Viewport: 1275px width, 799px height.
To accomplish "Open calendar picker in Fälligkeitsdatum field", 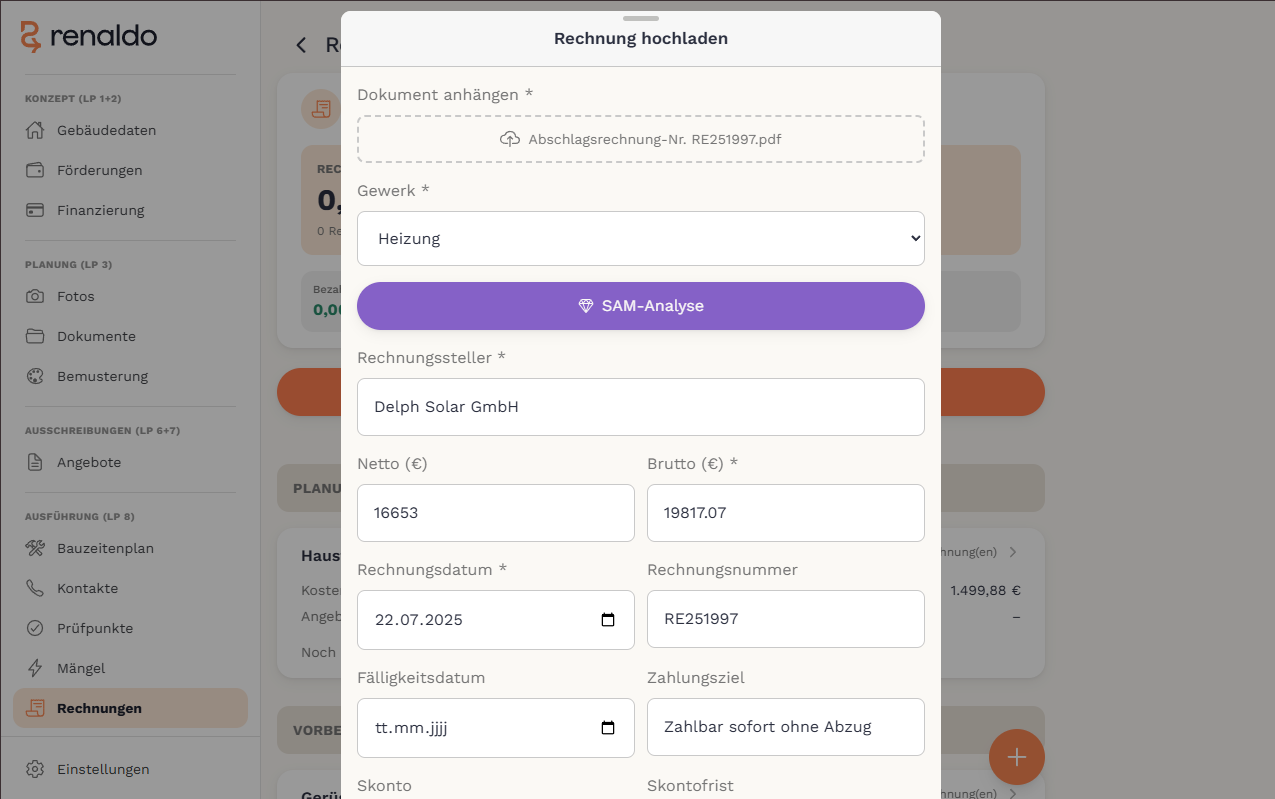I will 608,728.
